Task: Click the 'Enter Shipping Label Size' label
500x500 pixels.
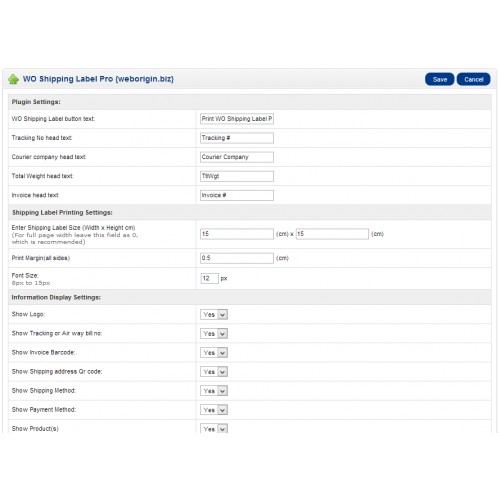Action: pyautogui.click(x=73, y=228)
